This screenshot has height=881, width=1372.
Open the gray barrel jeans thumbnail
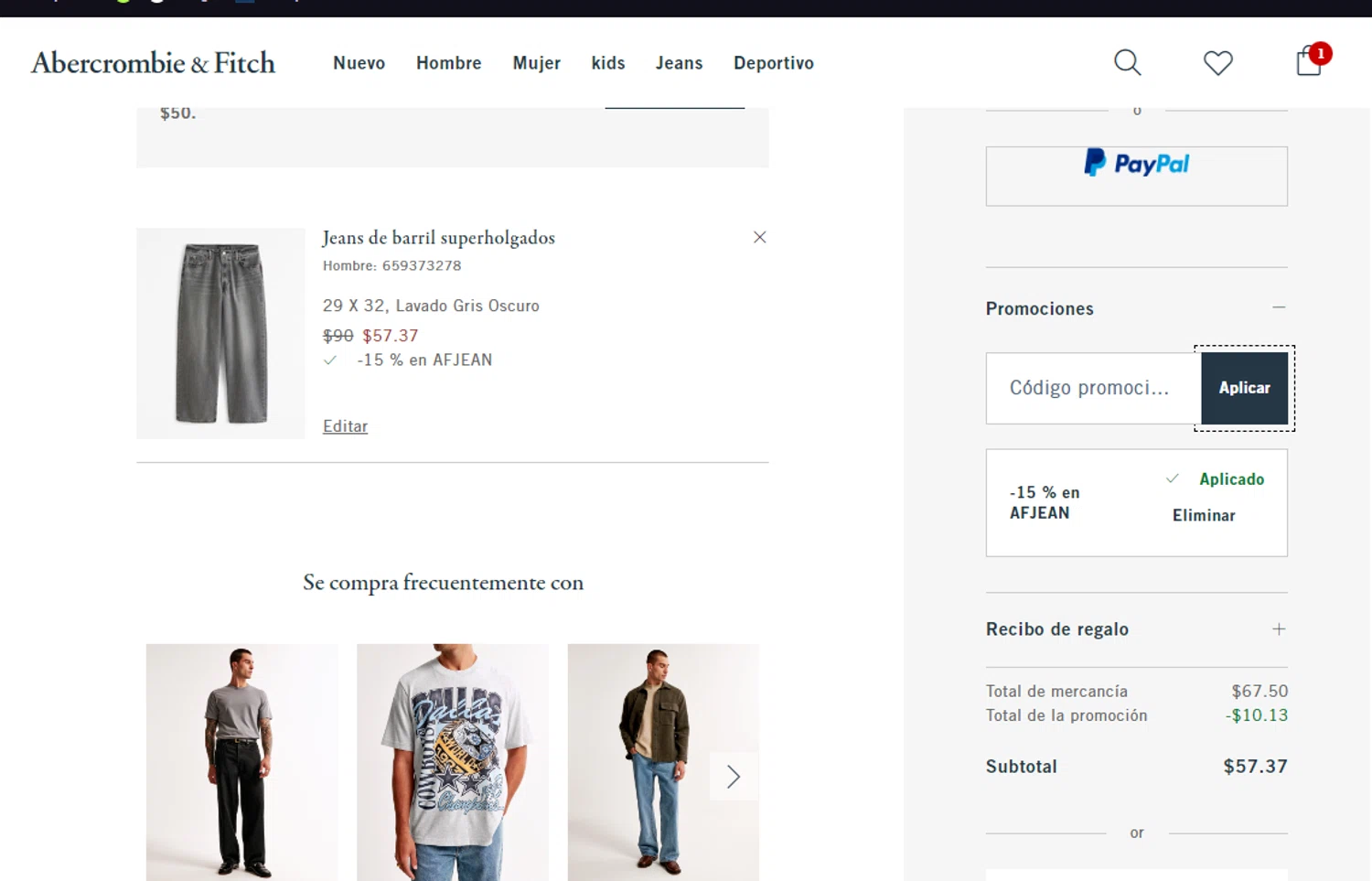(x=220, y=333)
